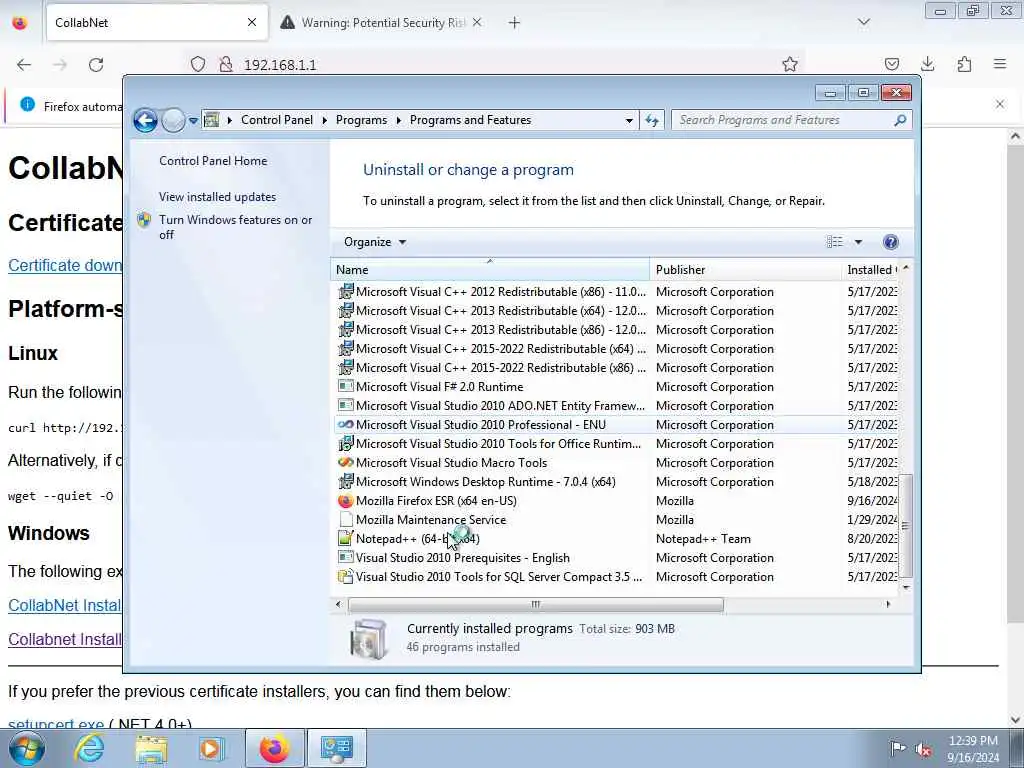Open the address bar history dropdown arrow

(x=629, y=121)
